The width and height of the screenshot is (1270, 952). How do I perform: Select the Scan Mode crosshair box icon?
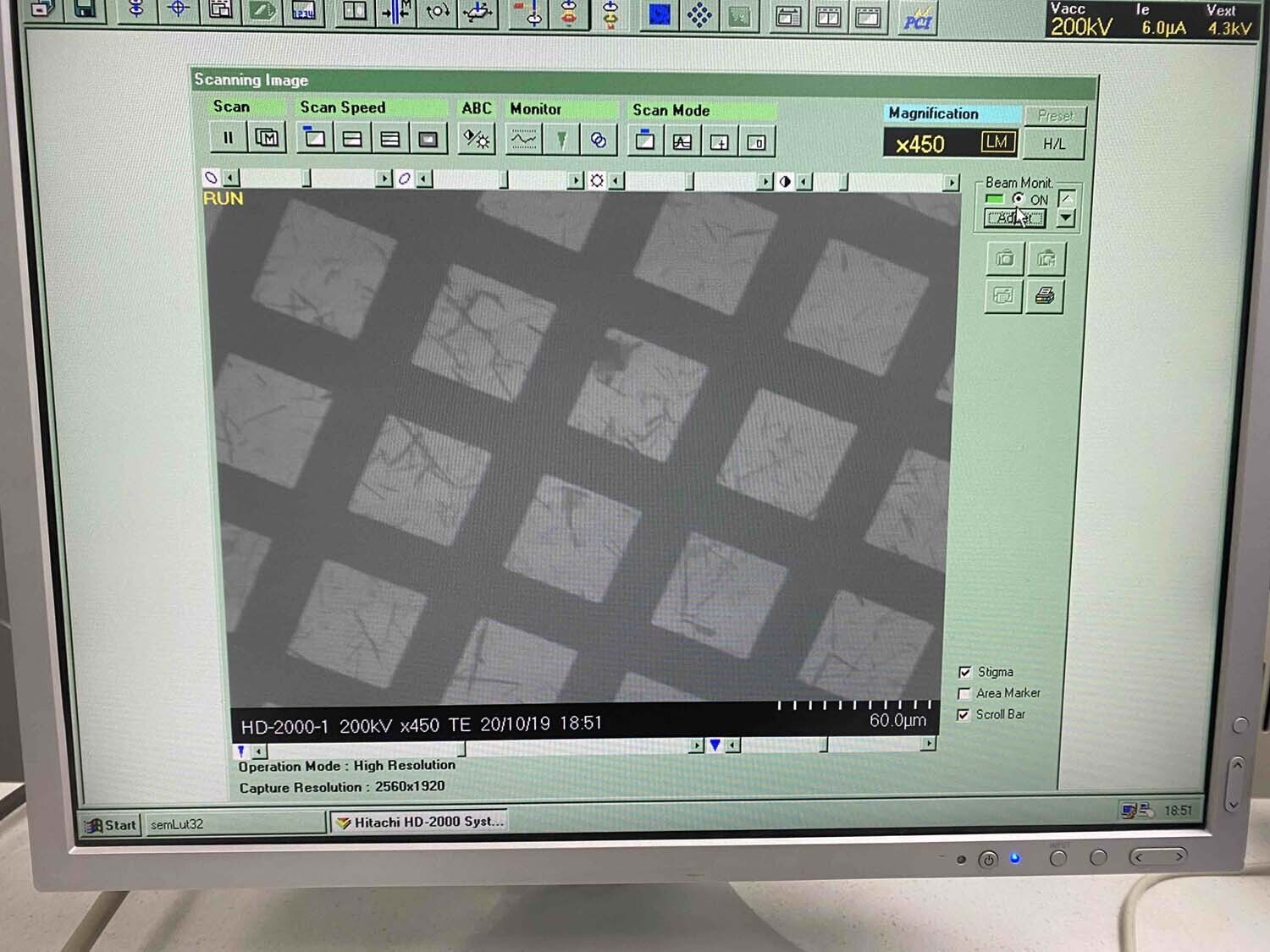(720, 143)
